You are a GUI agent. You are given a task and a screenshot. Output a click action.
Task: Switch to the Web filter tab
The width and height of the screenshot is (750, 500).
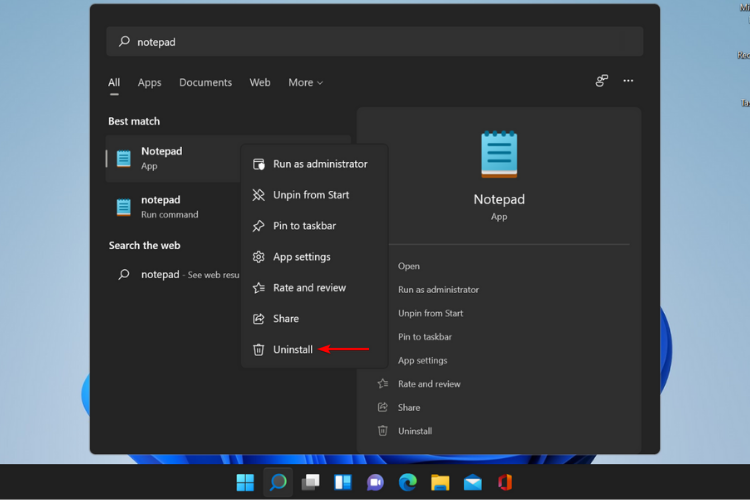(x=260, y=83)
